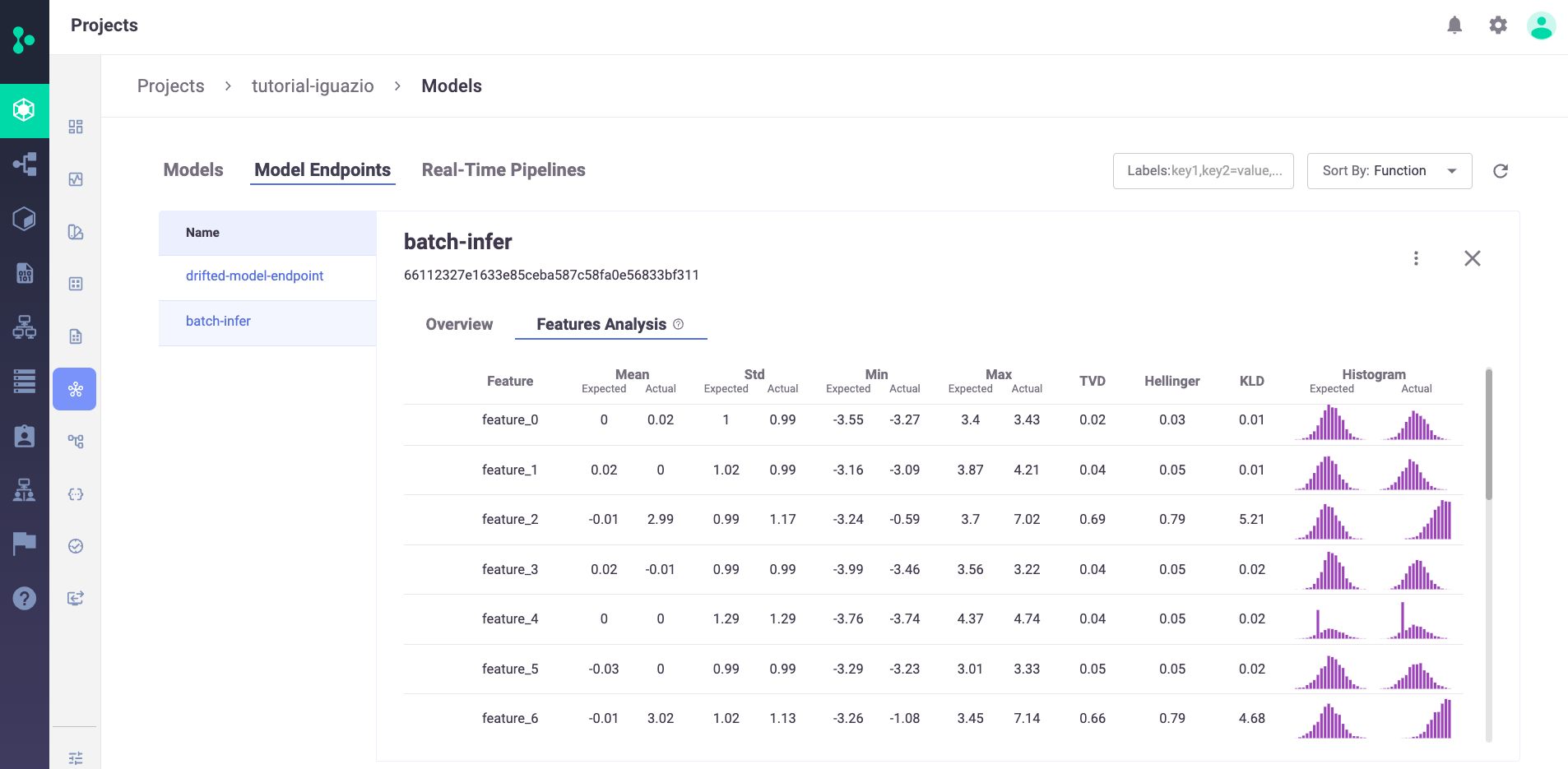Screen dimensions: 1568x769
Task: Switch to the Real-Time Pipelines tab
Action: 503,169
